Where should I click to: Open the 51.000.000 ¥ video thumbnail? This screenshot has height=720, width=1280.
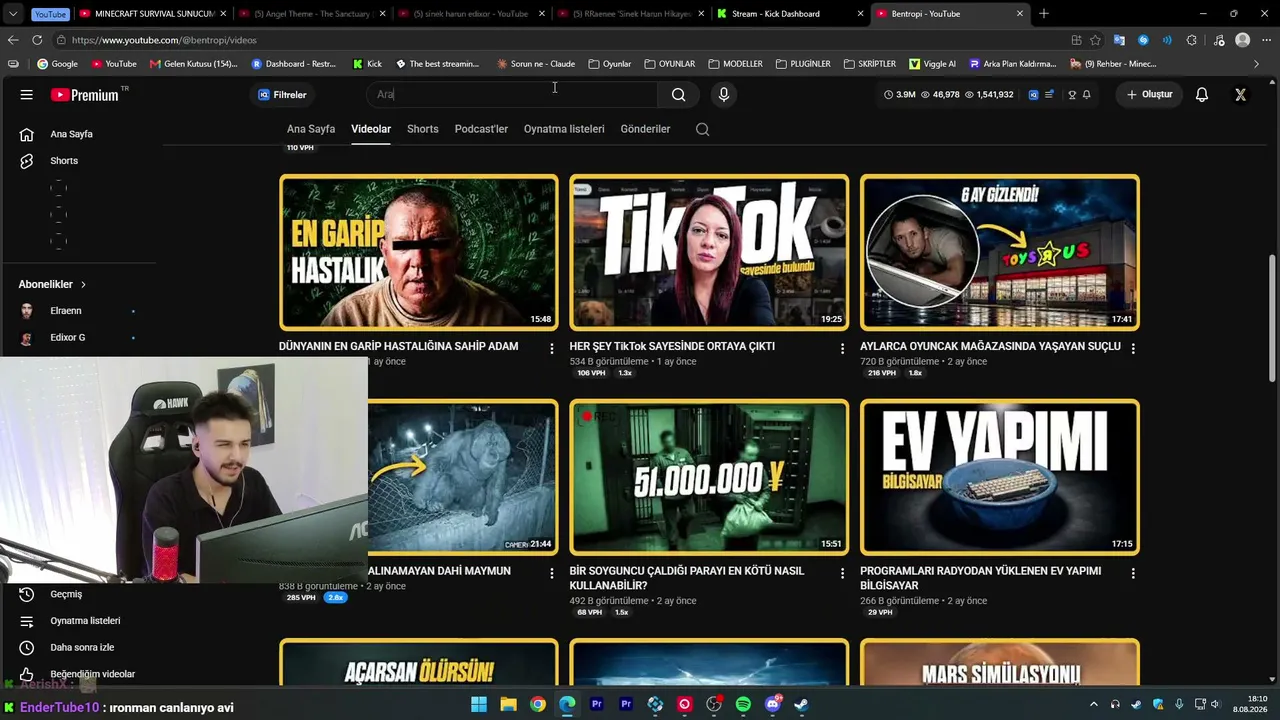click(x=709, y=477)
